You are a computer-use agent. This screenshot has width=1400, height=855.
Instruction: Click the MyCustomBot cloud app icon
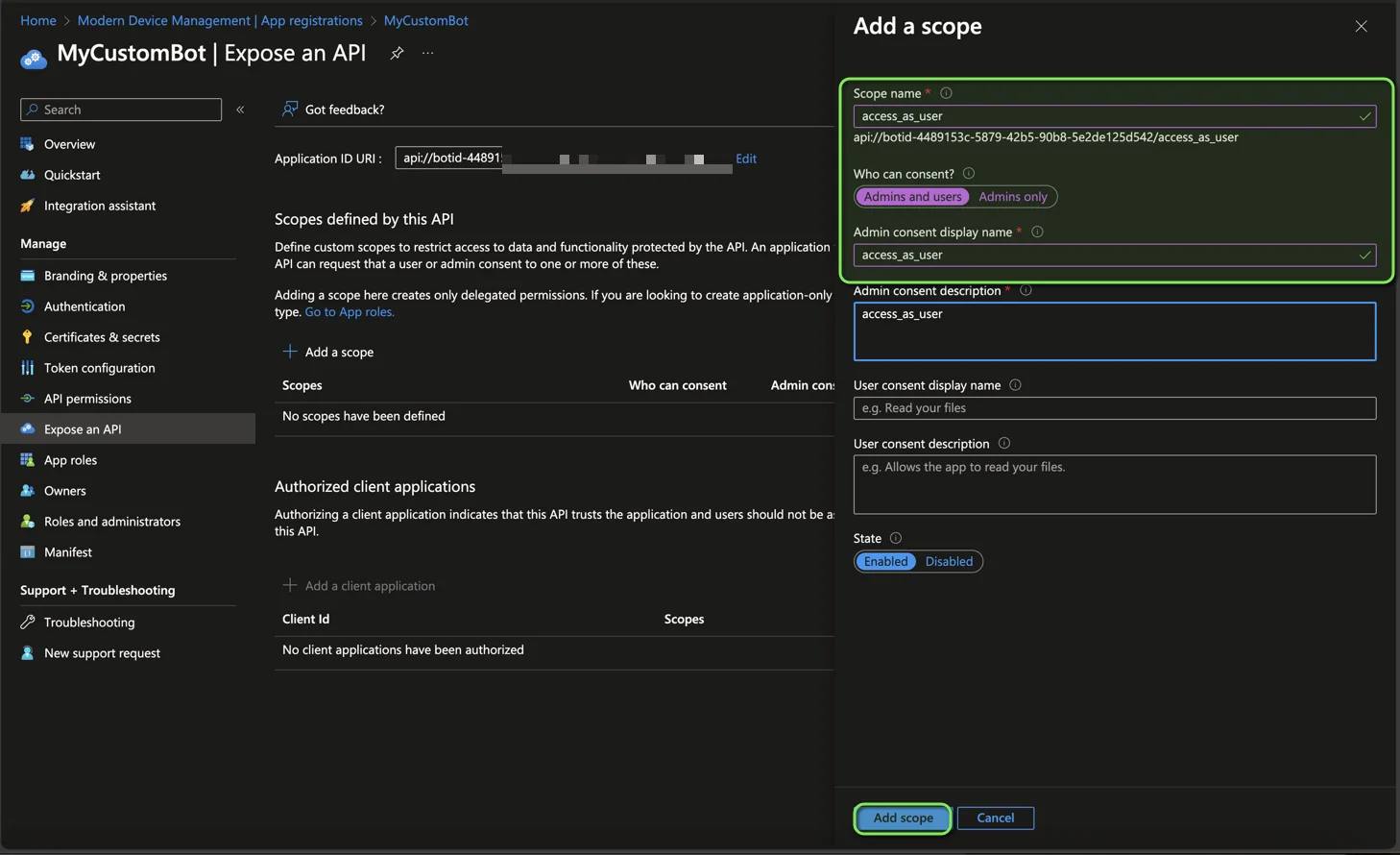(x=34, y=59)
